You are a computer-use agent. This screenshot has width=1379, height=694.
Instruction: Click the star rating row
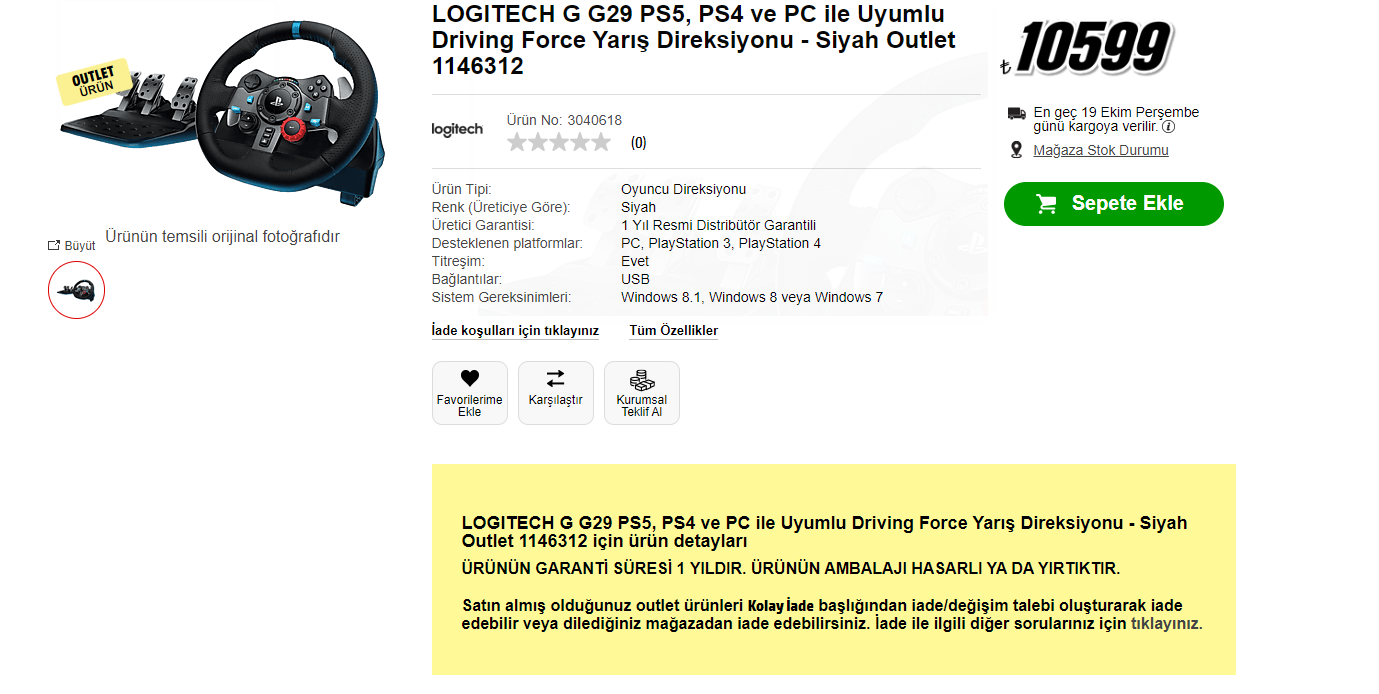point(559,142)
